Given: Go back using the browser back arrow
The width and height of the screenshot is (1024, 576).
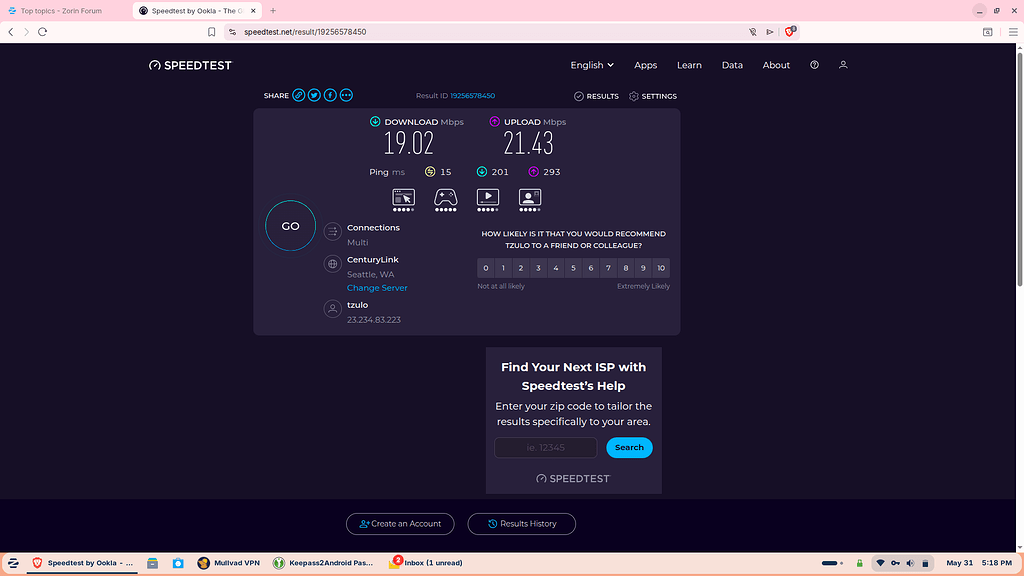Looking at the screenshot, I should pyautogui.click(x=11, y=32).
